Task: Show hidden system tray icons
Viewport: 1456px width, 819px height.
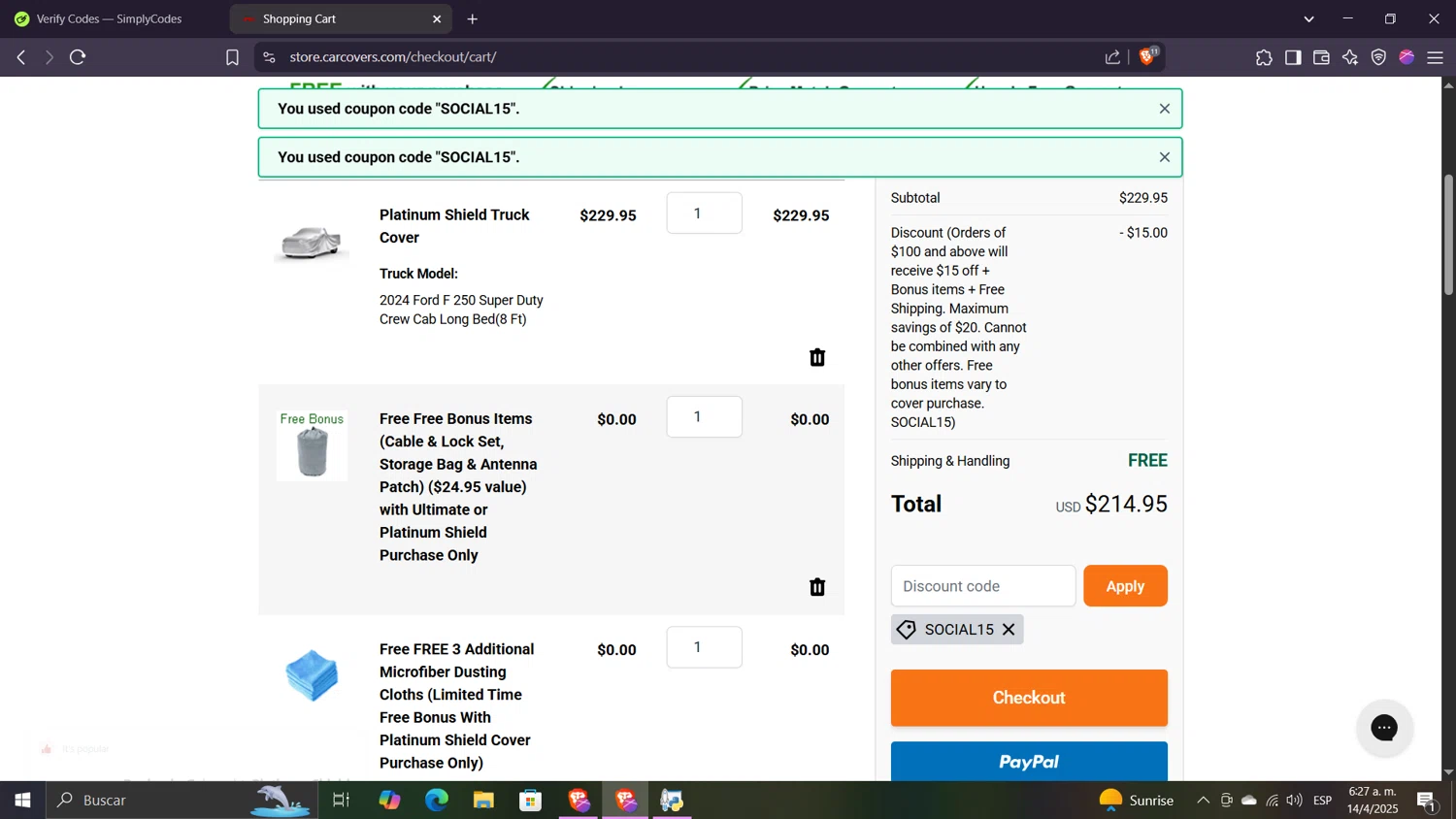Action: 1203,801
